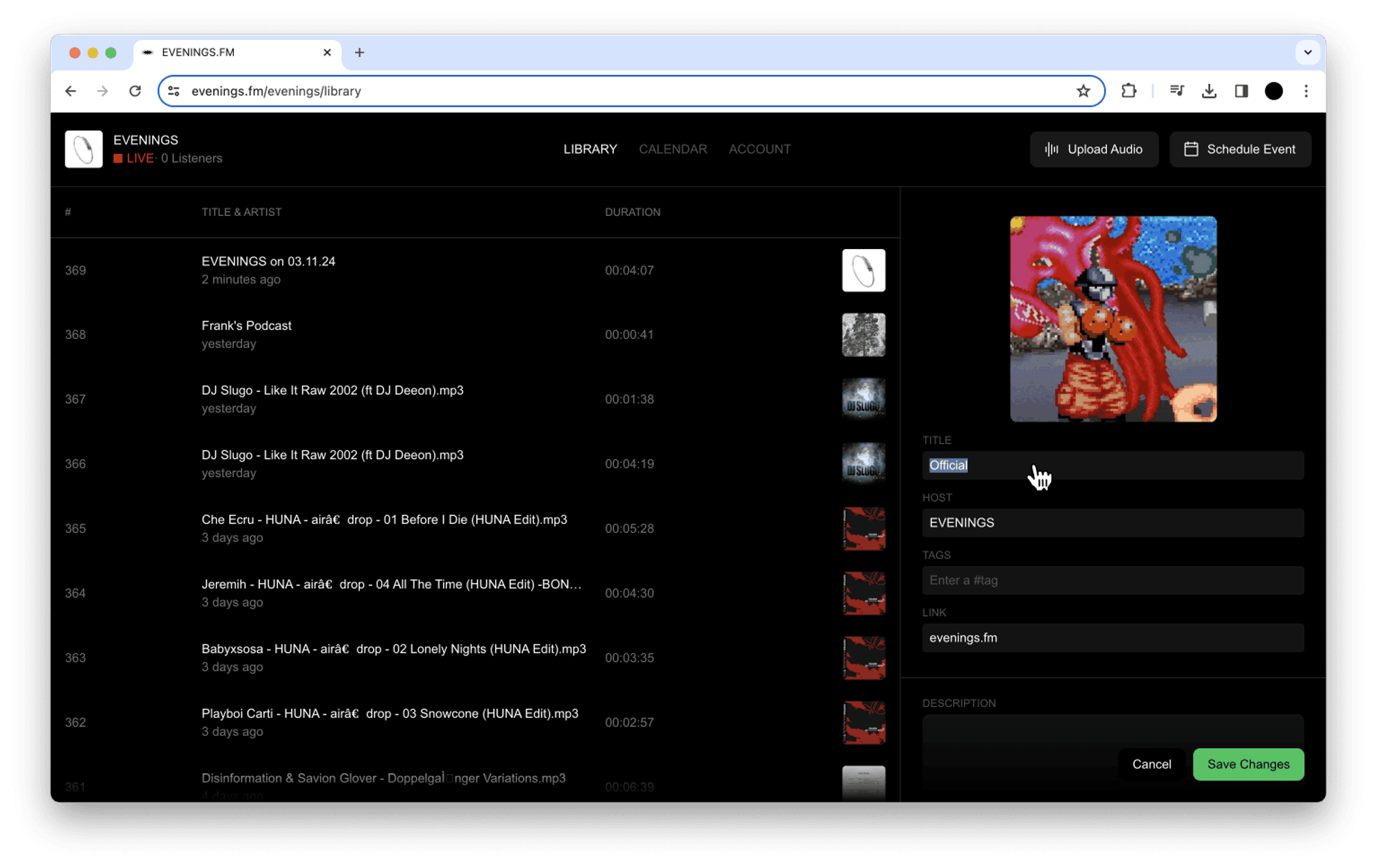Click red thumbnail for Jeremih track

(863, 593)
